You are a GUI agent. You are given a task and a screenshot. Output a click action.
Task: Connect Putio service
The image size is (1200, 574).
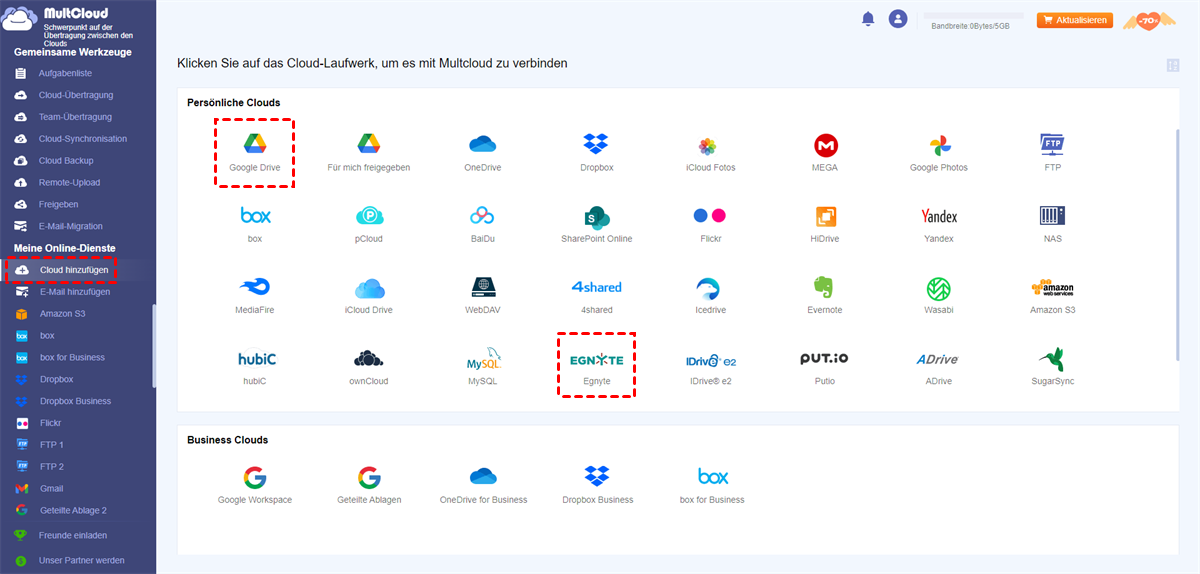click(825, 359)
